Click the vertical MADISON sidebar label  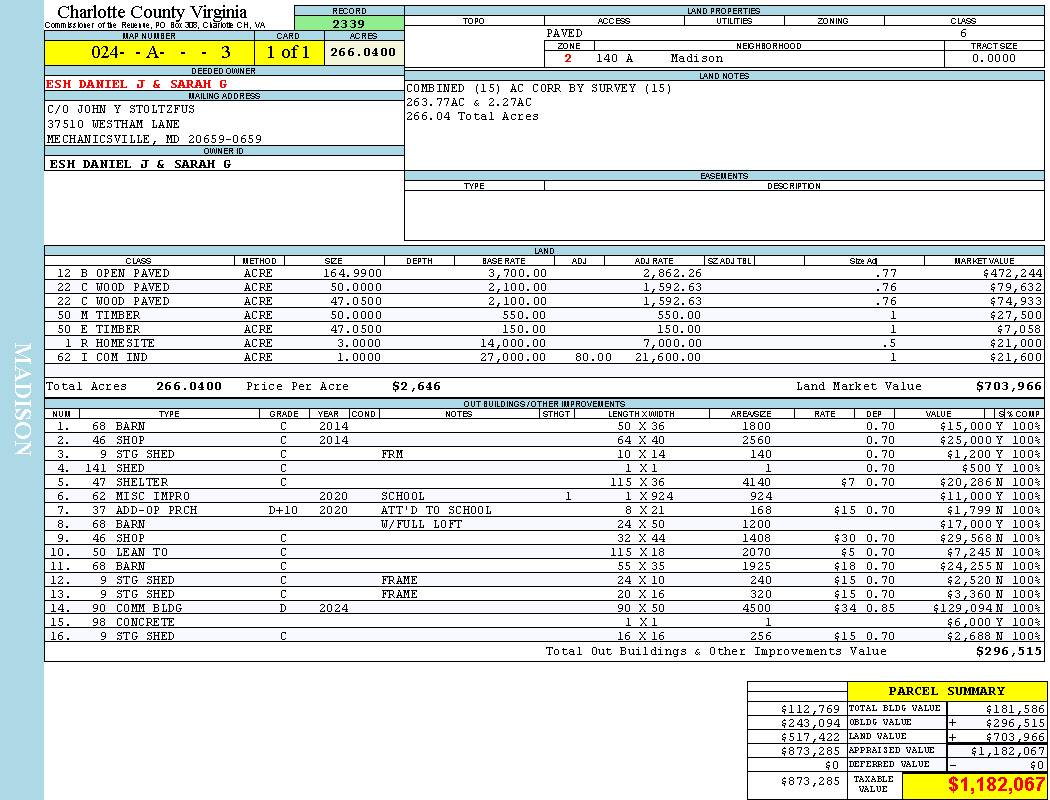click(x=22, y=400)
